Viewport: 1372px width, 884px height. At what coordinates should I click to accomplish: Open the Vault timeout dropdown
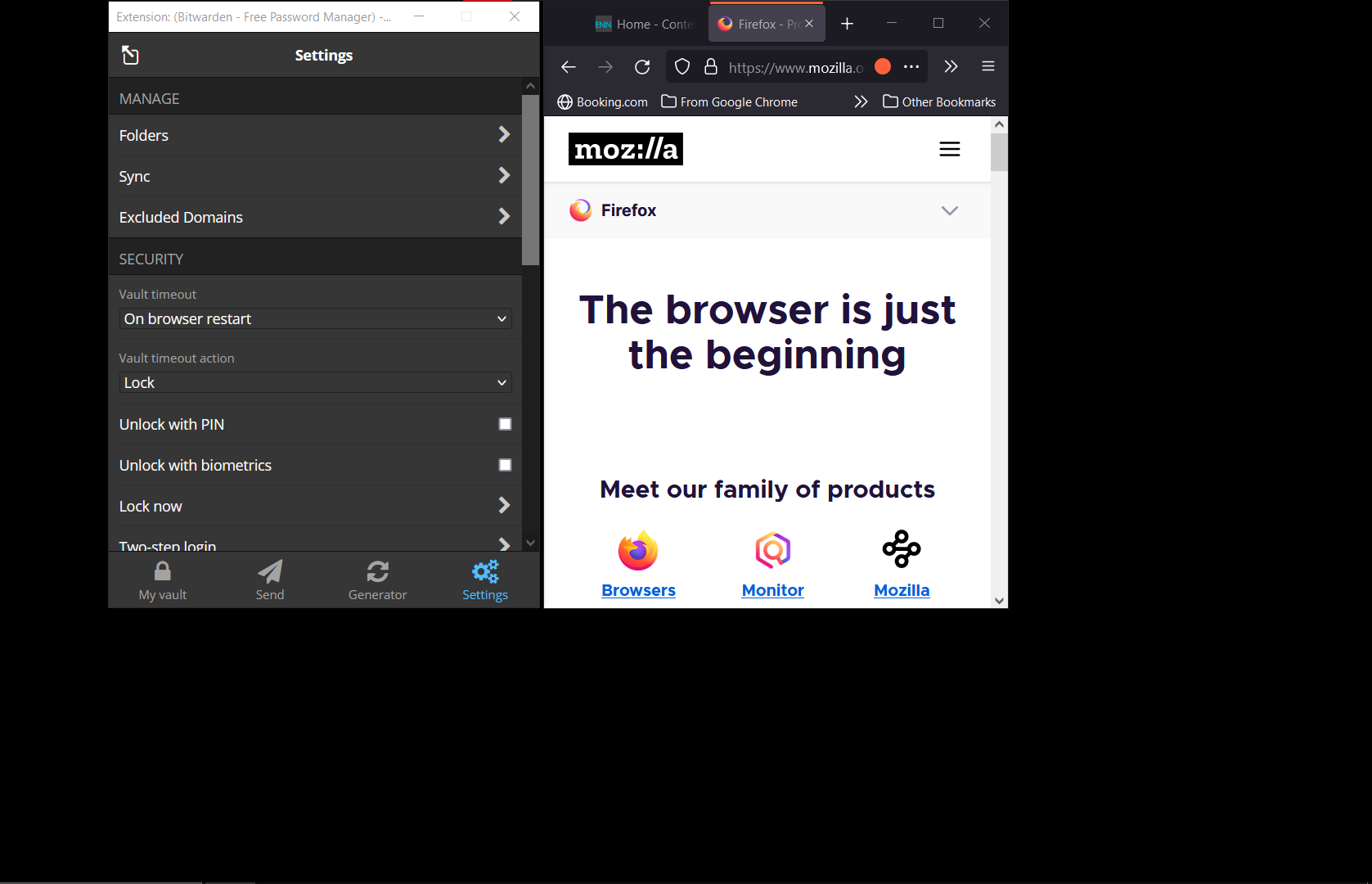[316, 318]
